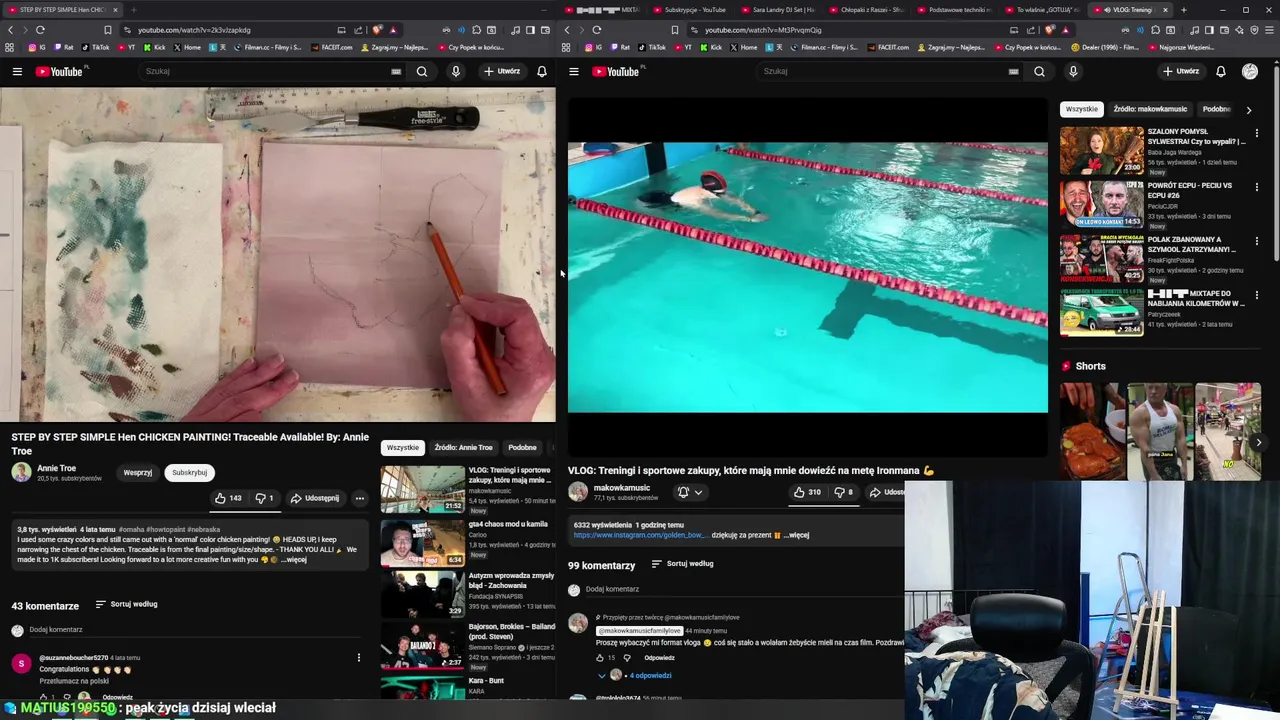Open FACEIT.com bookmark in right bookmarks bar
1280x720 pixels.
pyautogui.click(x=888, y=47)
